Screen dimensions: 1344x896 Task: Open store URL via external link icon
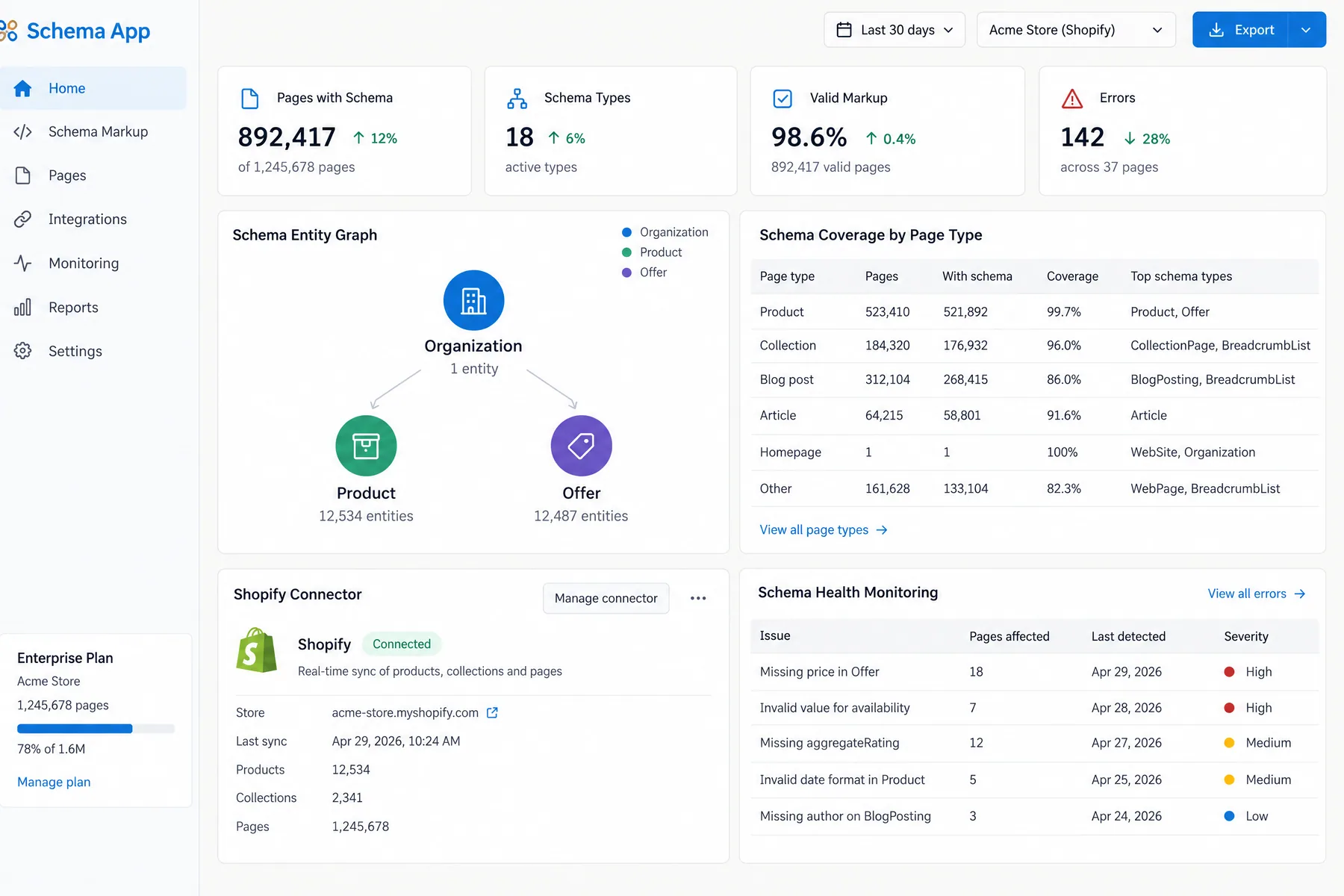tap(492, 713)
